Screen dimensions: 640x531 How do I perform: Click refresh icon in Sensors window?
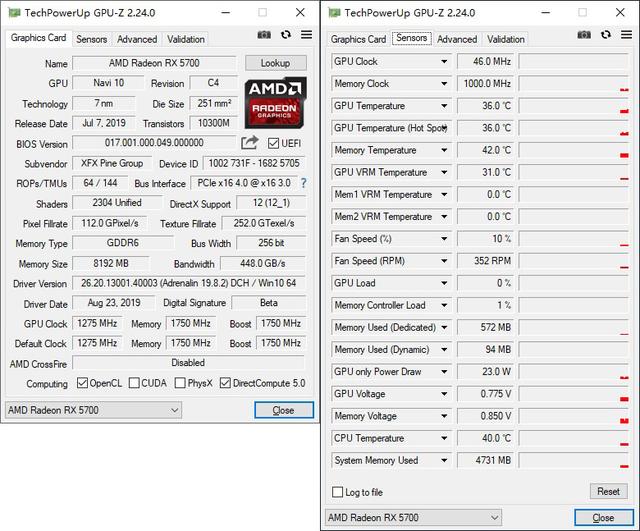pos(606,35)
